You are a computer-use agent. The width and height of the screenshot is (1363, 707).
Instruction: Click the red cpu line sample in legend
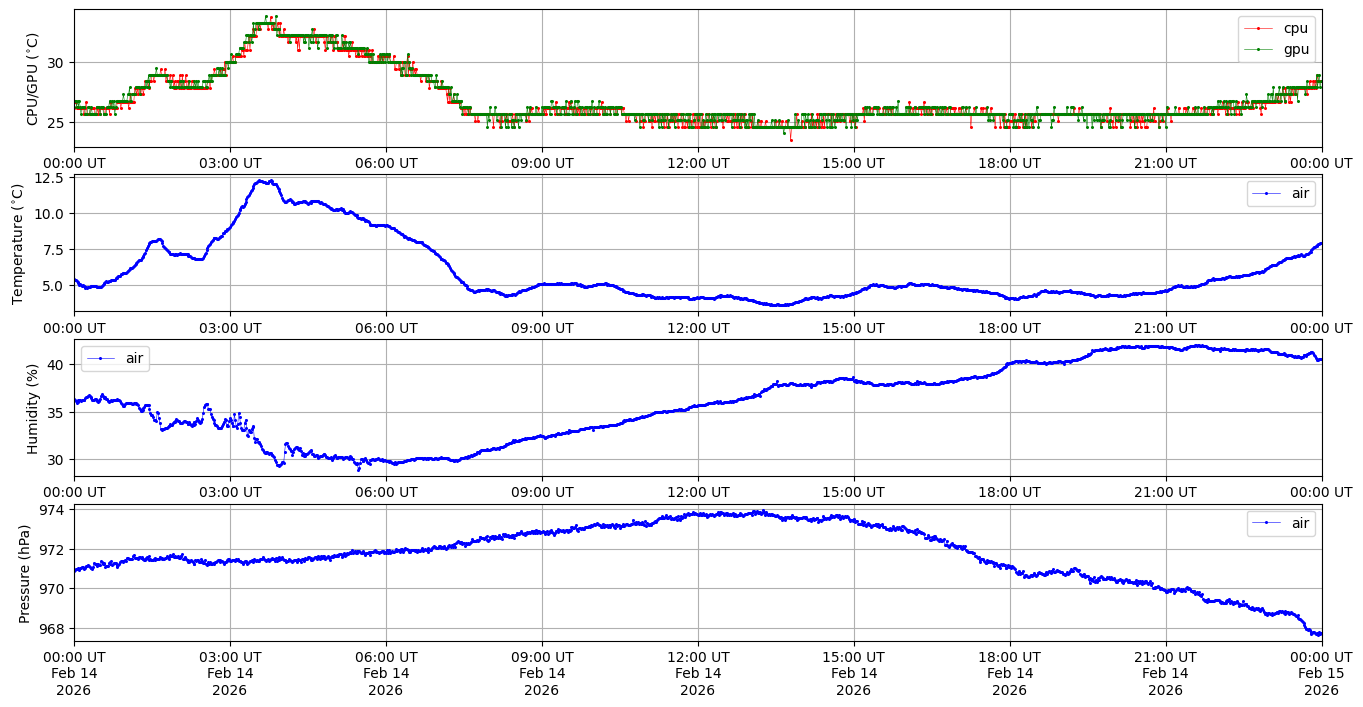1260,29
